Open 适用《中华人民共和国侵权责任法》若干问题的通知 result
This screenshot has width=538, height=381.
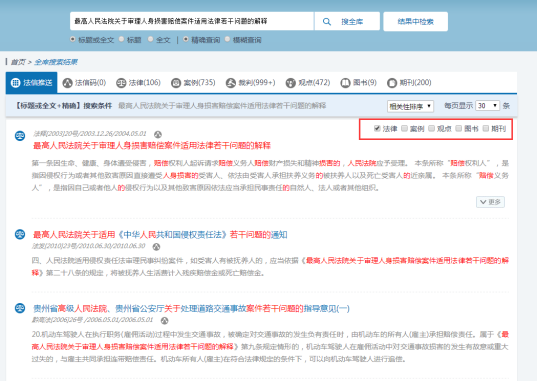click(160, 235)
